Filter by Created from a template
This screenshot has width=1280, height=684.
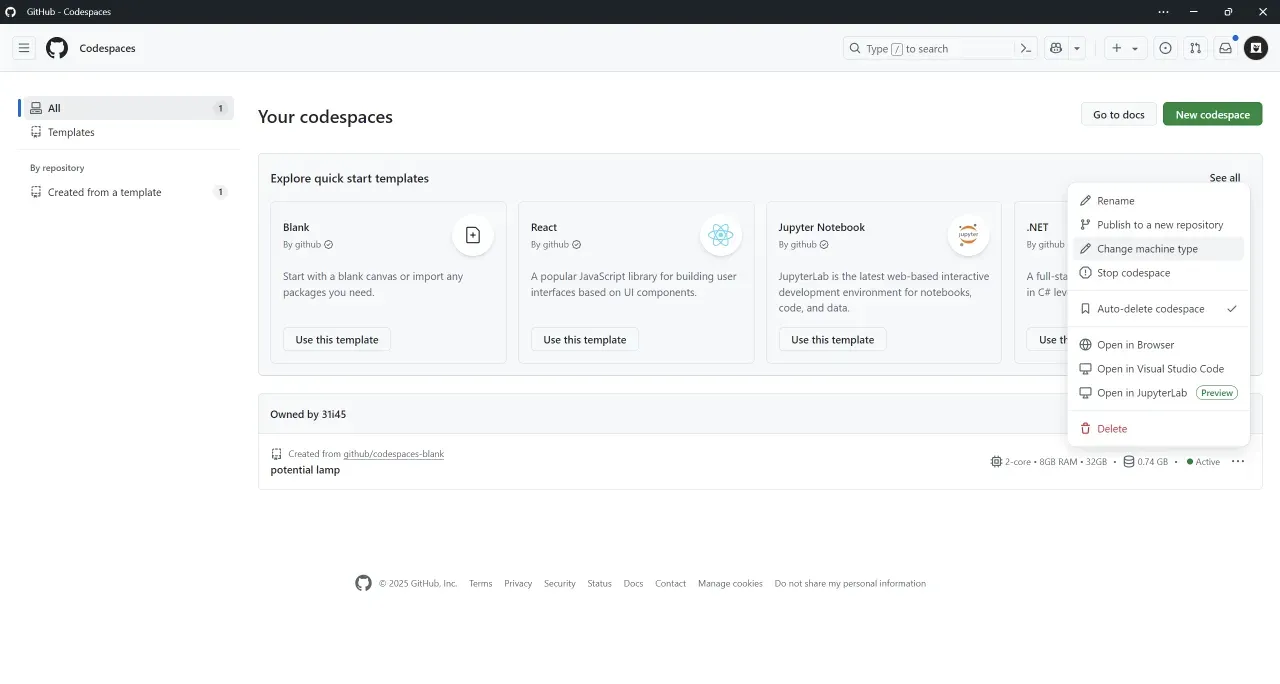coord(127,192)
